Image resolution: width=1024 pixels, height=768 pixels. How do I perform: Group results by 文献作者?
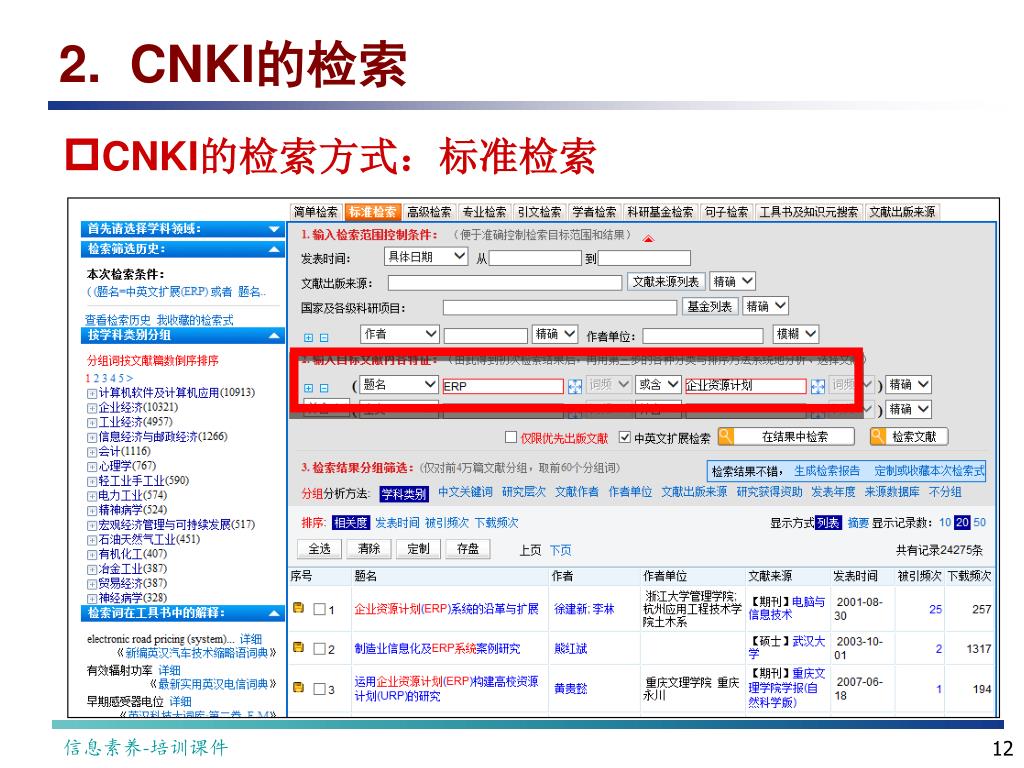[x=577, y=492]
